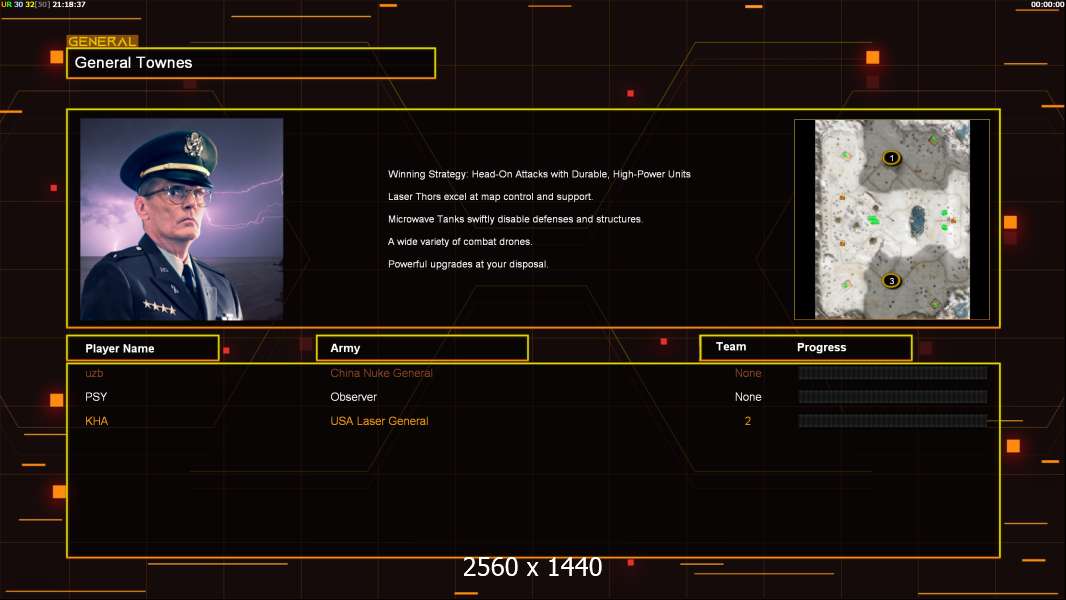Select player row KHA
Screen dimensions: 1066x600
point(533,421)
